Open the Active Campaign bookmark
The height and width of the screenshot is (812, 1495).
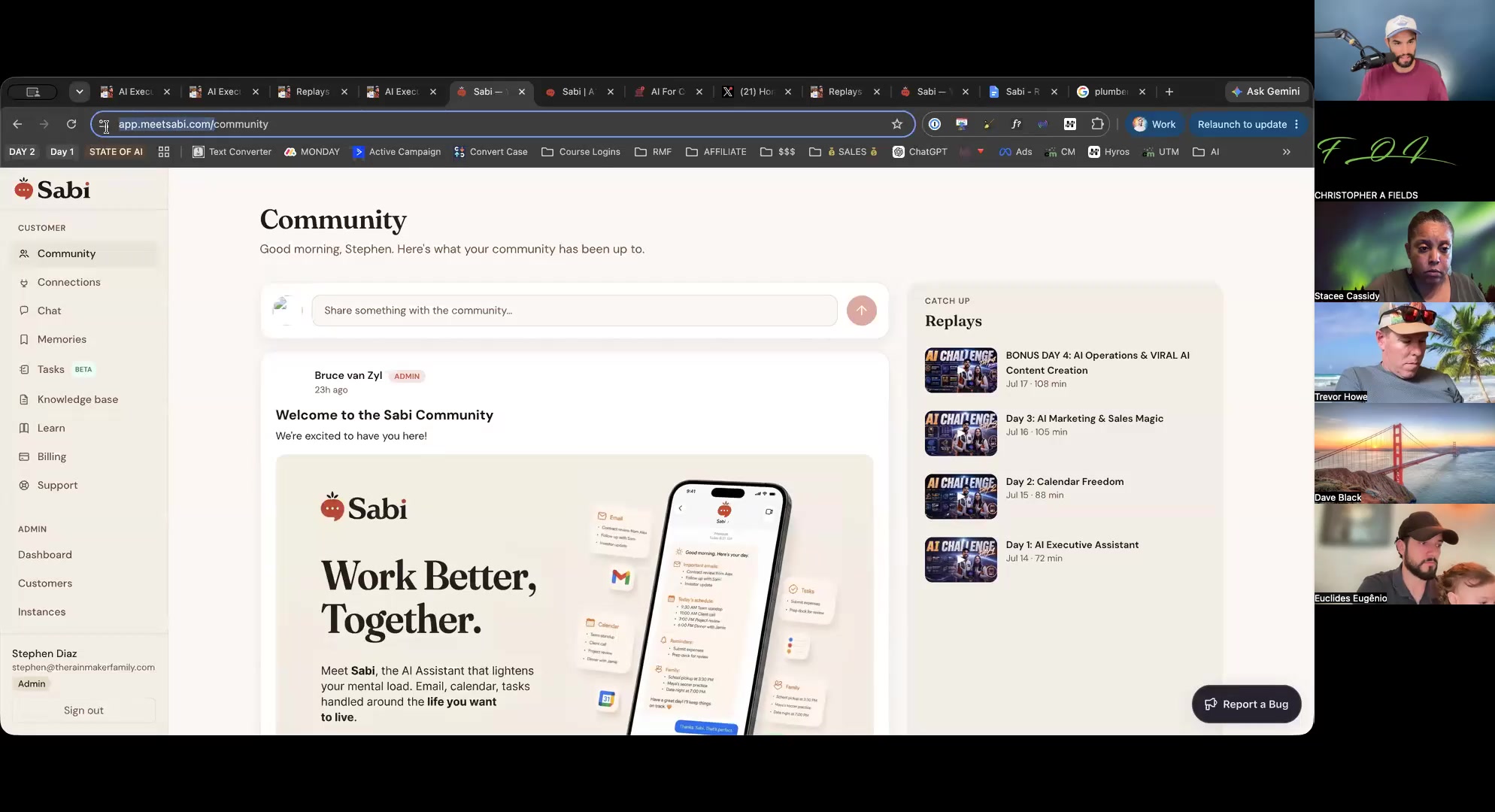(x=396, y=152)
